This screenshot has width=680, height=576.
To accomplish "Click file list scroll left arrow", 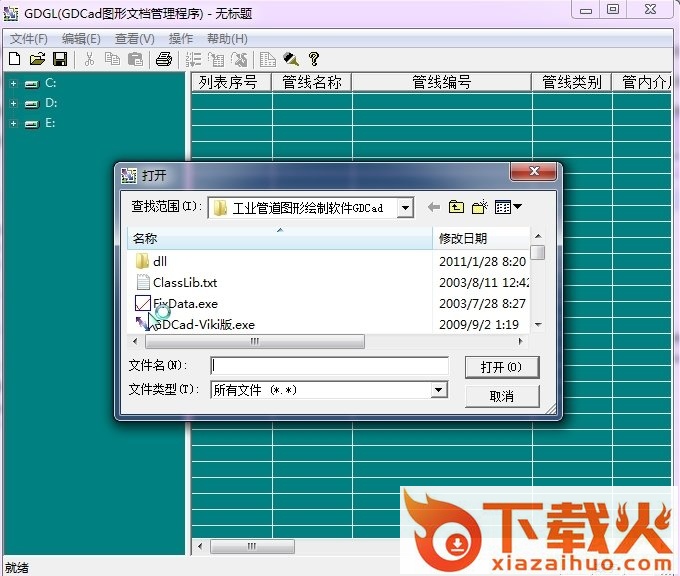I will (x=135, y=341).
